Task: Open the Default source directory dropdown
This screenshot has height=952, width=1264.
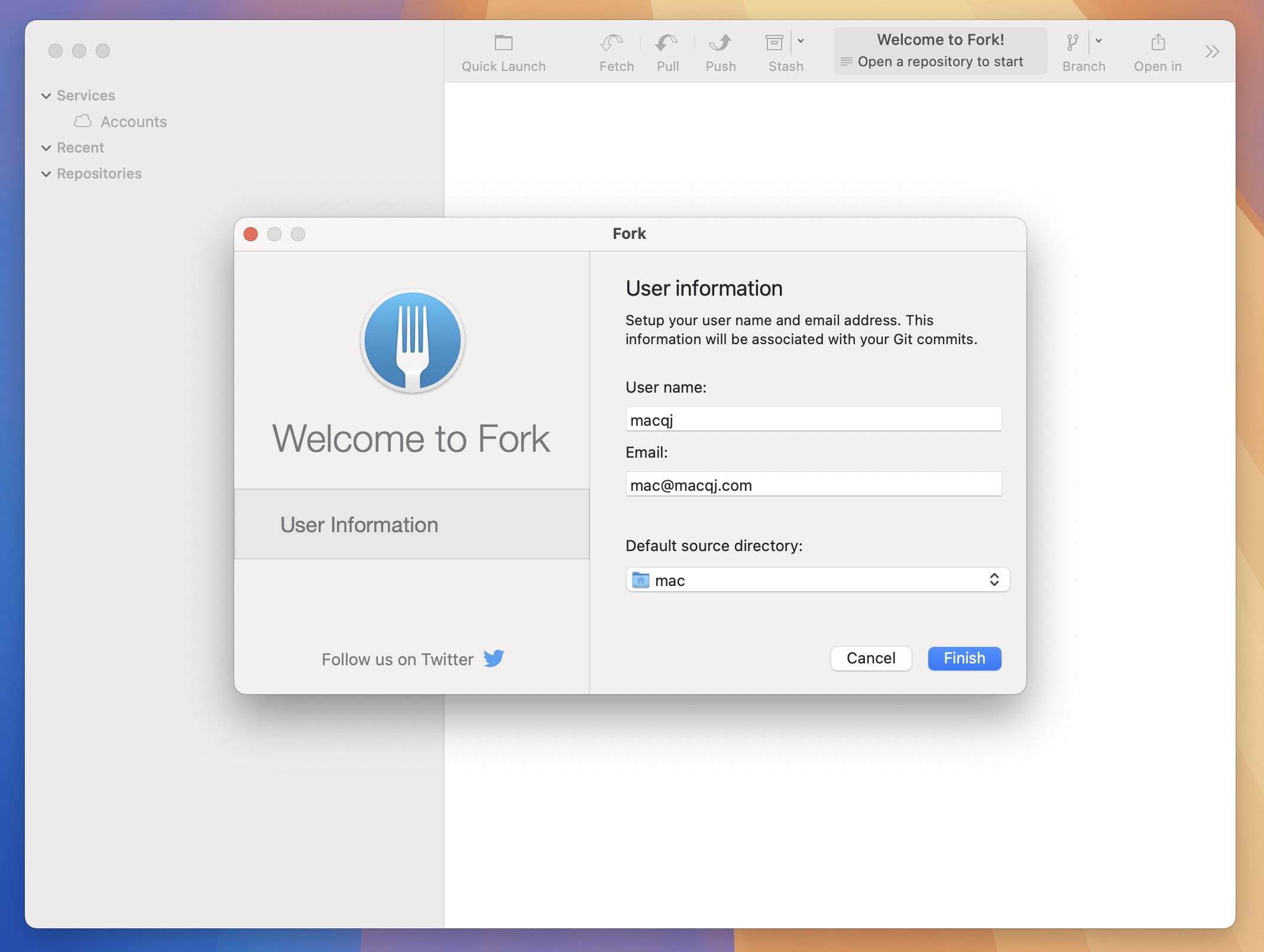Action: (x=818, y=580)
